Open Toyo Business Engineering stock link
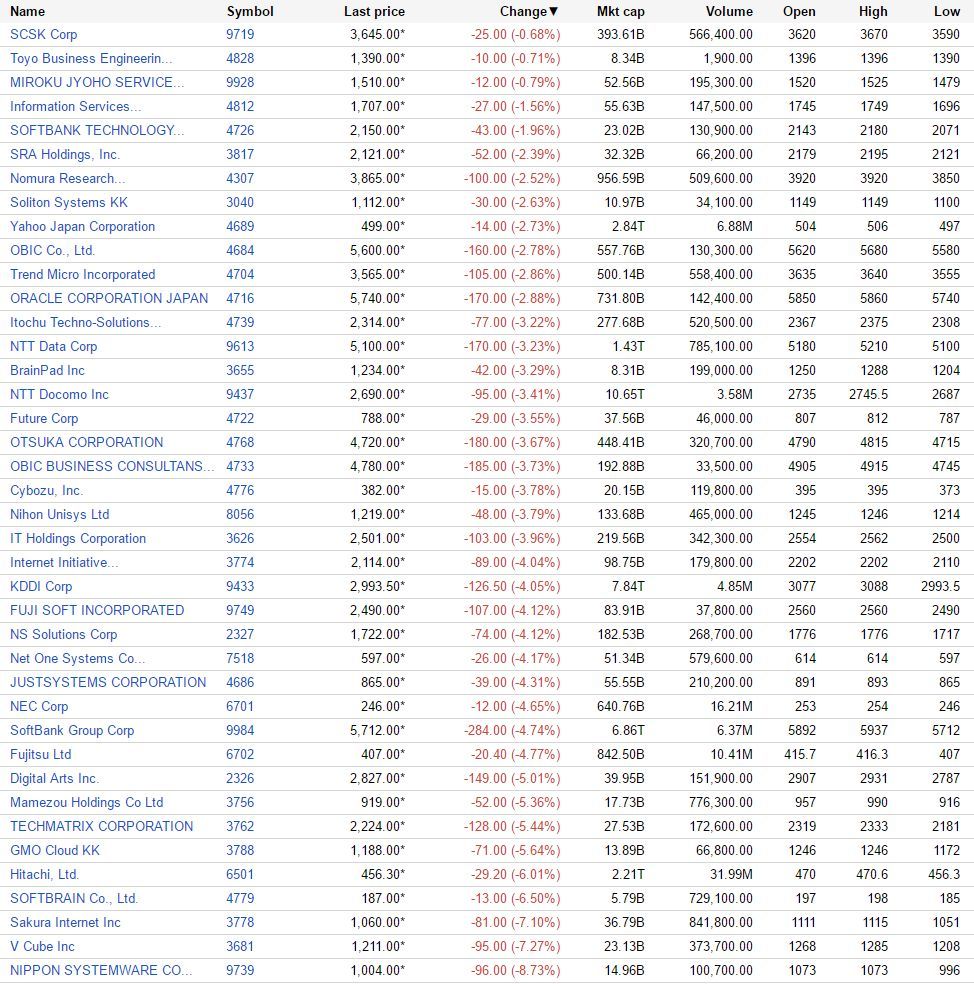This screenshot has width=974, height=984. pyautogui.click(x=91, y=58)
